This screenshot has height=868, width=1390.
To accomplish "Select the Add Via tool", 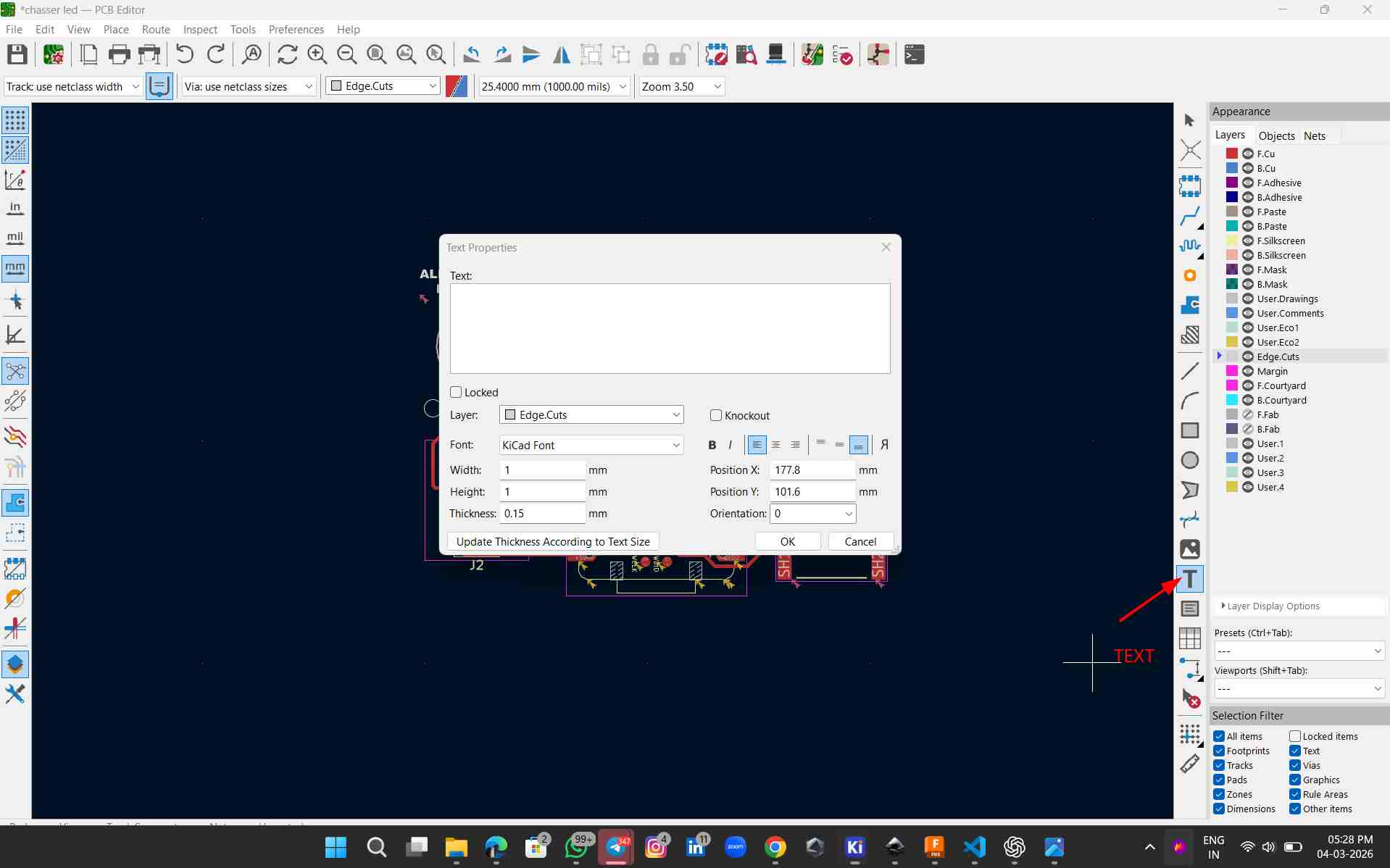I will click(1190, 275).
